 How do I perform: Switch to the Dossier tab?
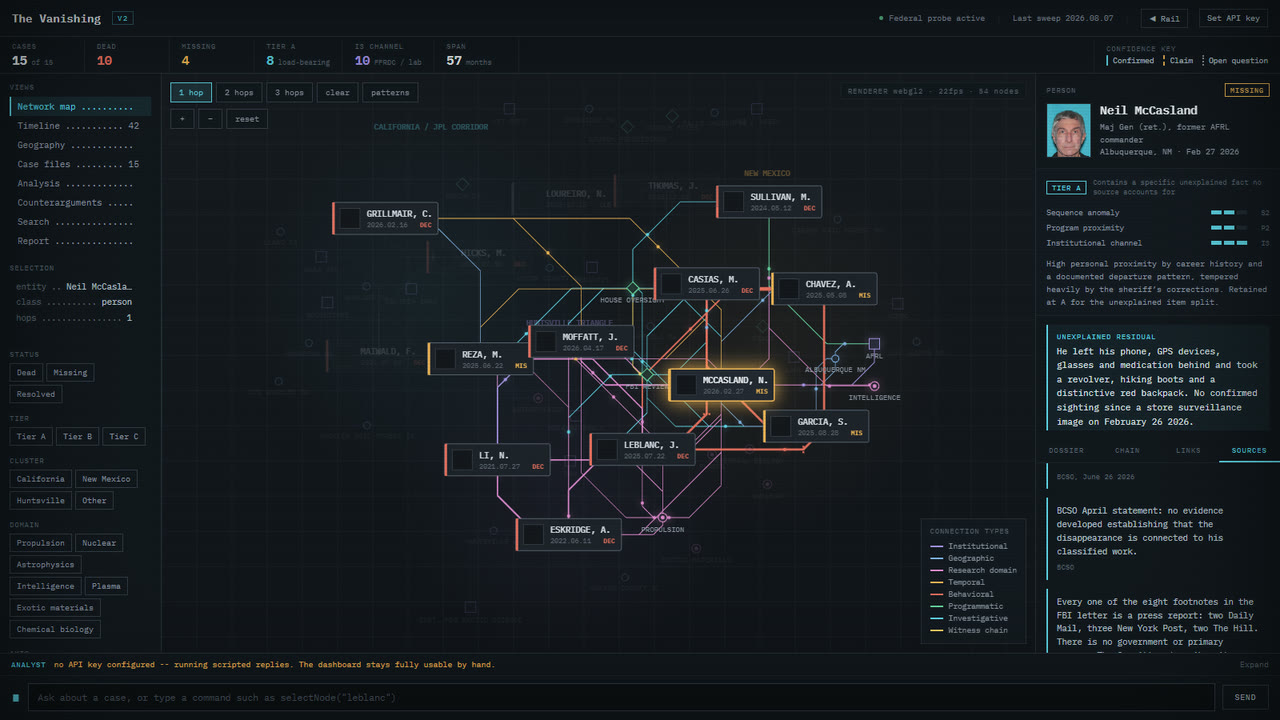click(1066, 451)
